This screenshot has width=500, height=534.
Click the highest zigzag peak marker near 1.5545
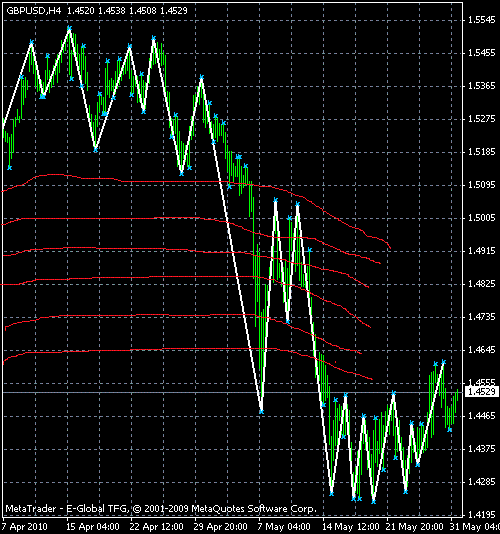click(x=69, y=28)
